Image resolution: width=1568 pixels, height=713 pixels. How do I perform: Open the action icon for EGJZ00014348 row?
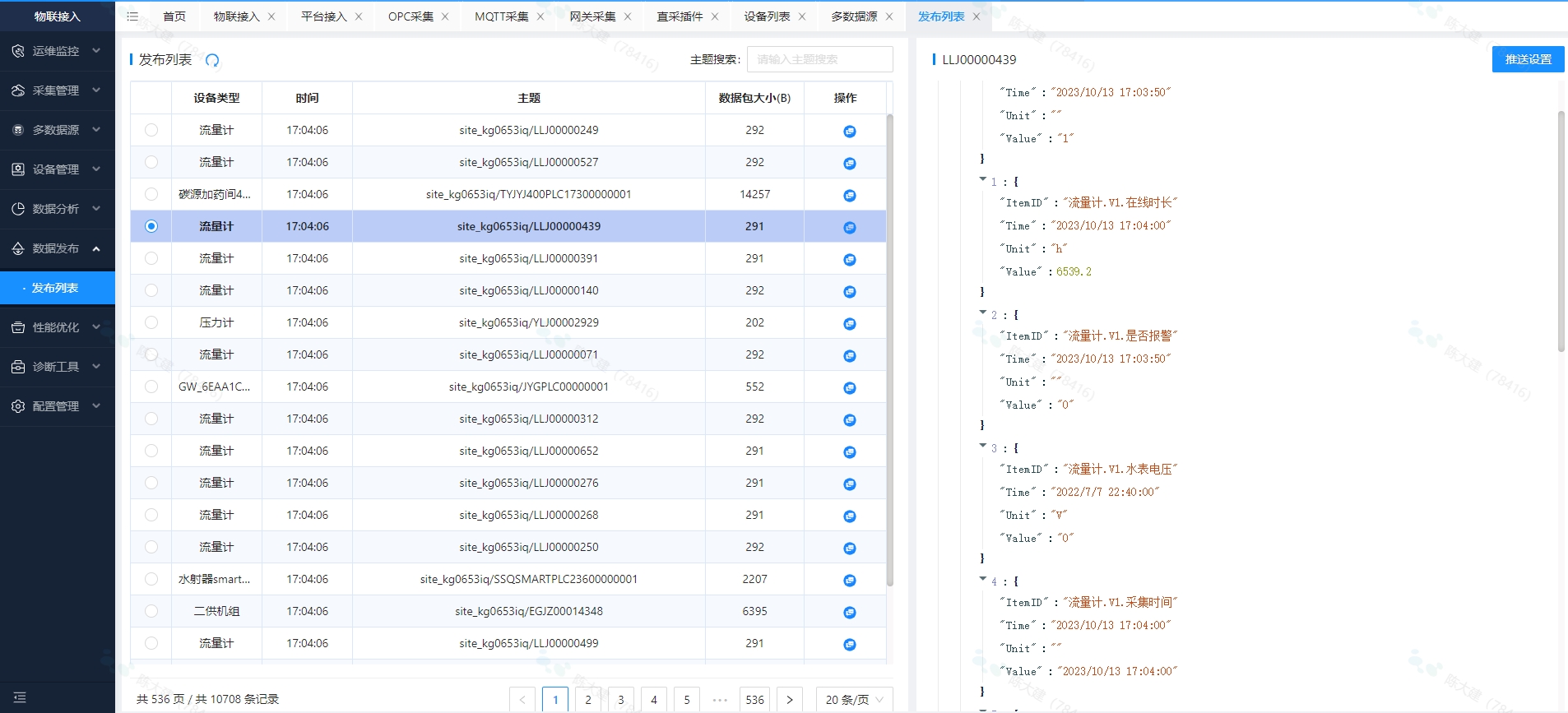coord(850,612)
